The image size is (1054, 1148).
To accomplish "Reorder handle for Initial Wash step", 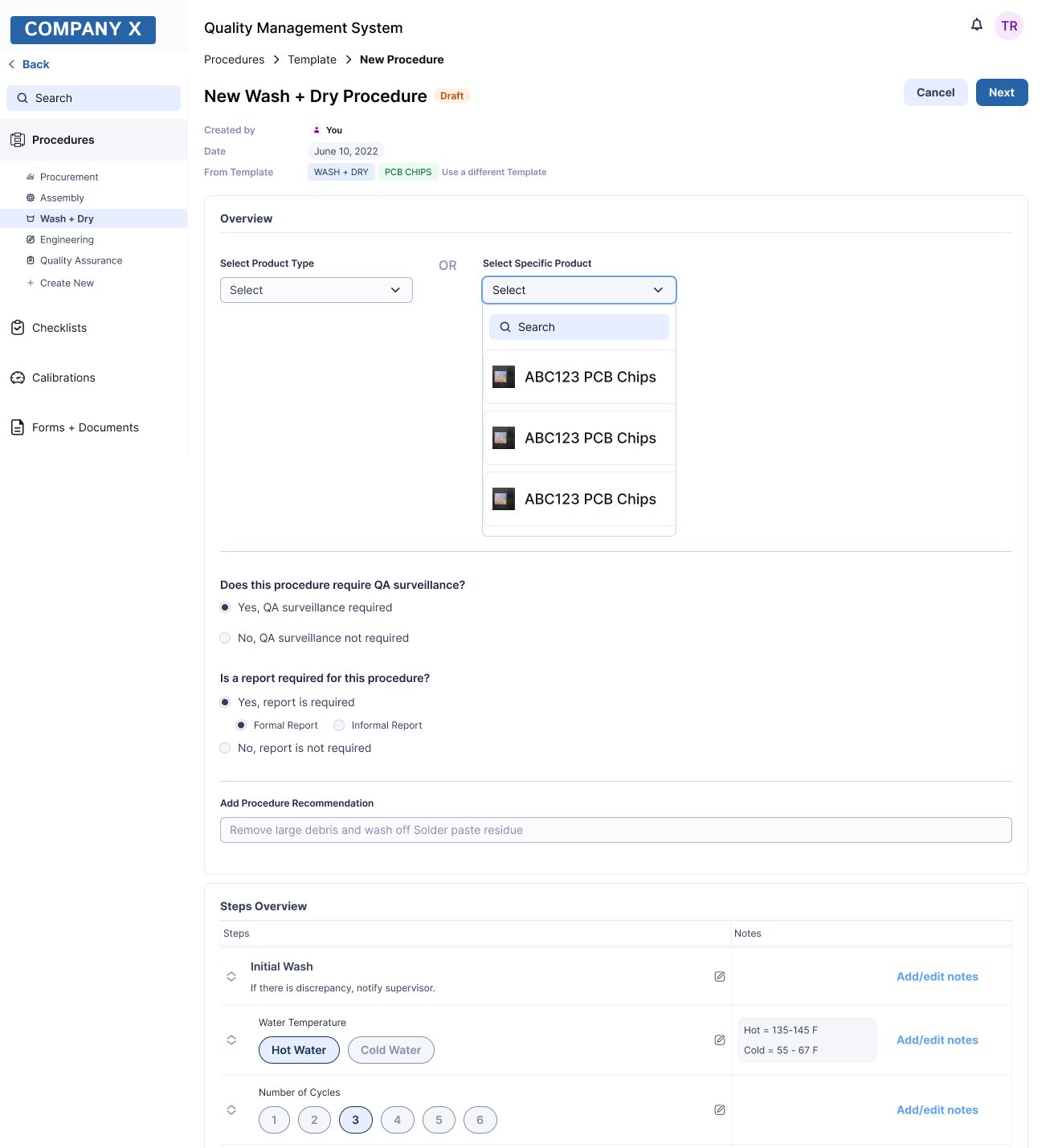I will click(231, 977).
